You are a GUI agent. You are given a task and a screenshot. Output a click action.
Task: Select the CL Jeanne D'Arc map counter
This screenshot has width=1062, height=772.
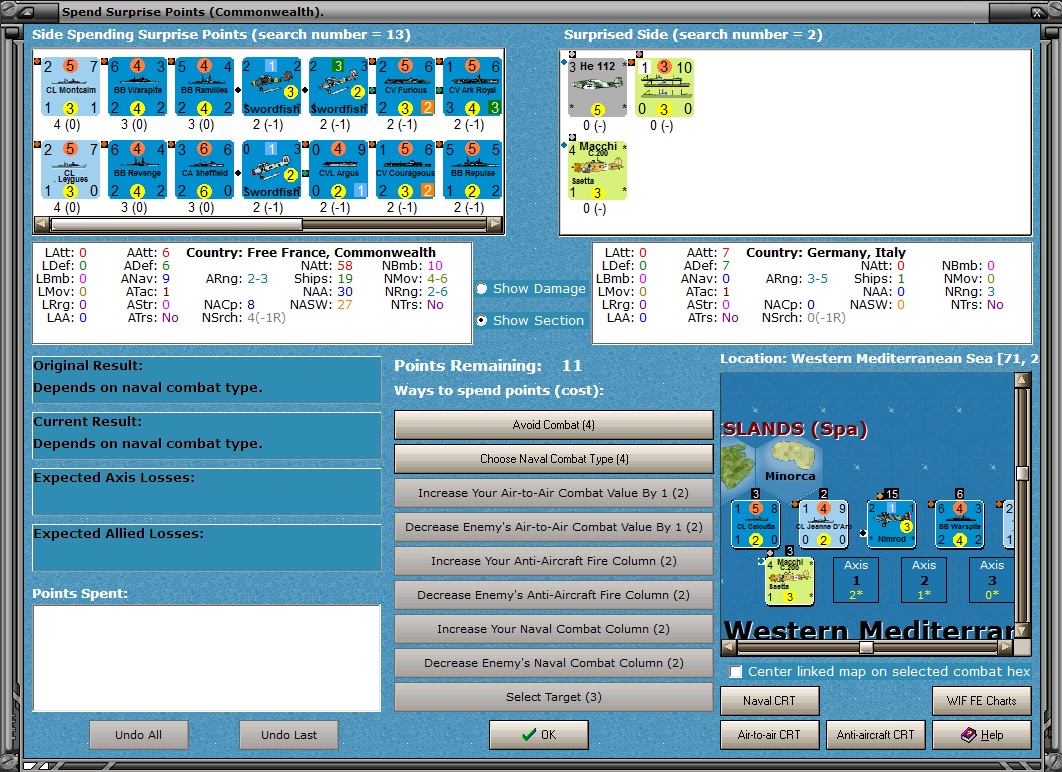point(824,523)
